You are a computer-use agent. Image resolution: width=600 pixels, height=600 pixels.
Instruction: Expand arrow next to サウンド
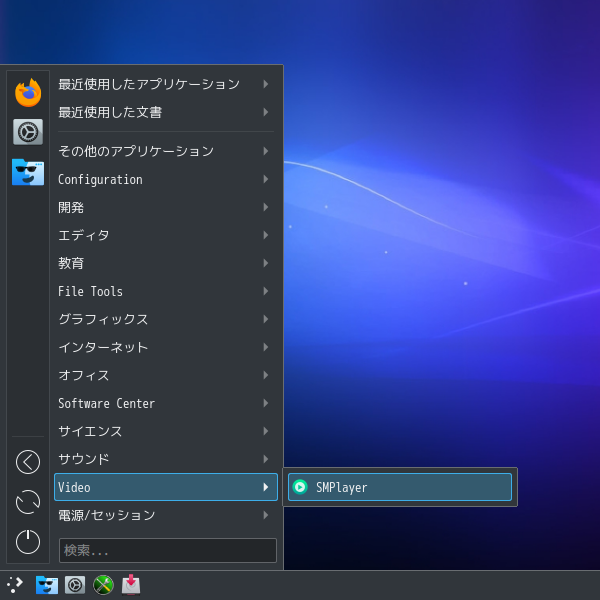[266, 459]
